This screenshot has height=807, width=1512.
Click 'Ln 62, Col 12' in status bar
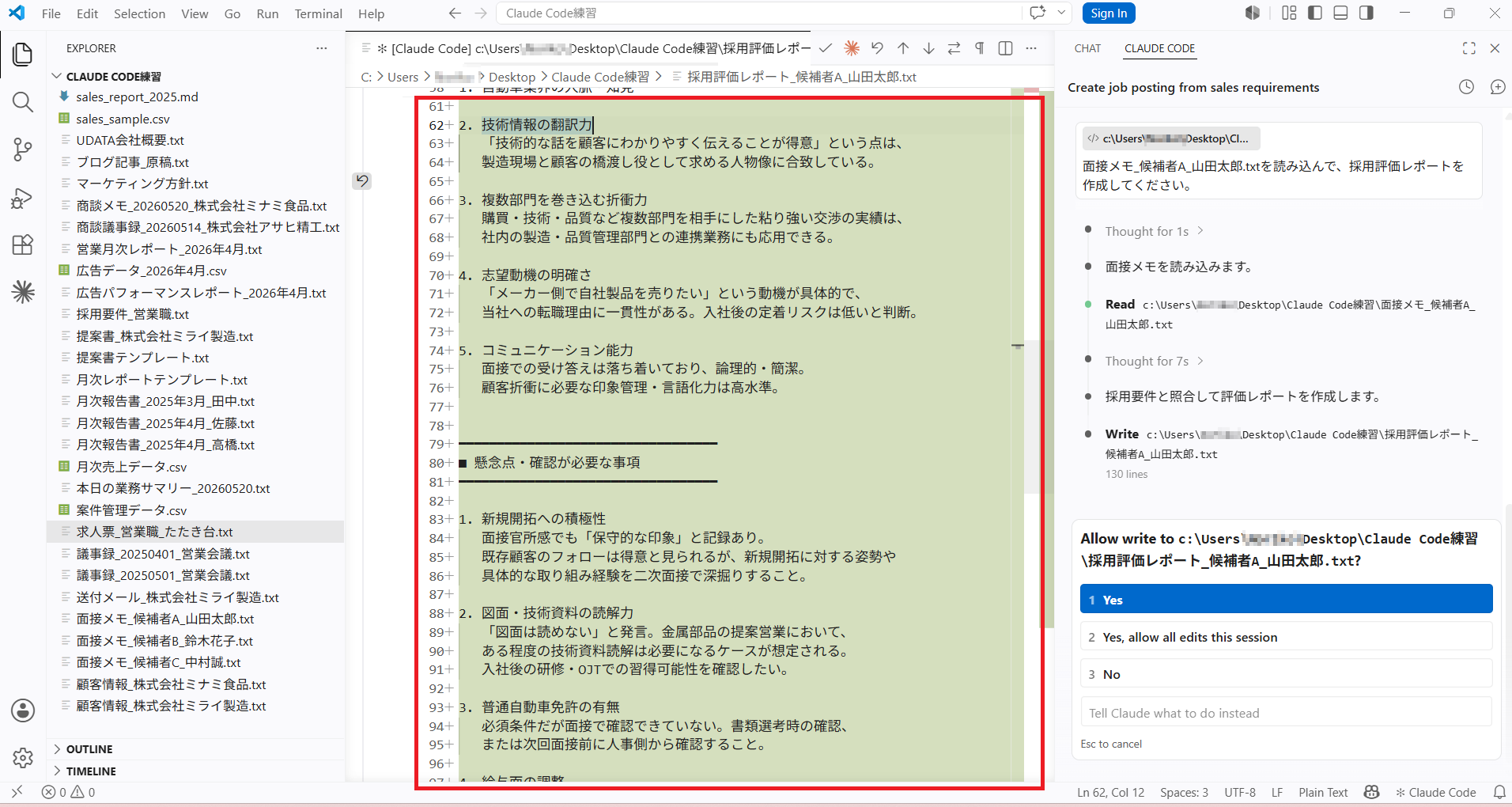point(1110,792)
